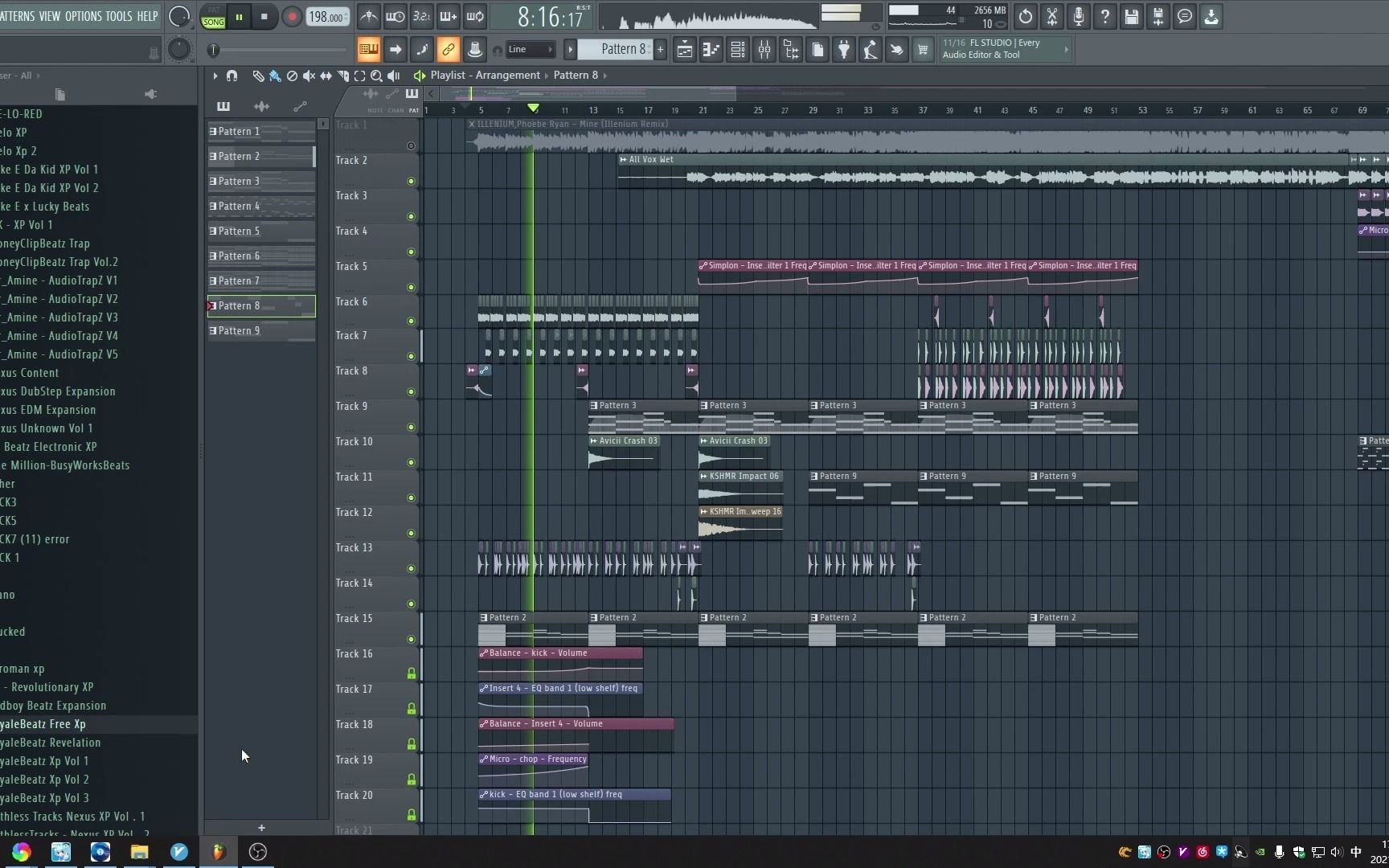
Task: Stop playback with the stop button
Action: [x=264, y=17]
